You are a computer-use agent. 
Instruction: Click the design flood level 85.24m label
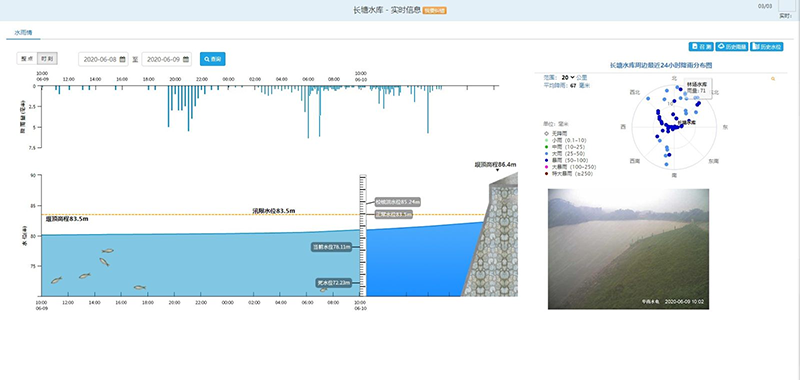pyautogui.click(x=397, y=202)
